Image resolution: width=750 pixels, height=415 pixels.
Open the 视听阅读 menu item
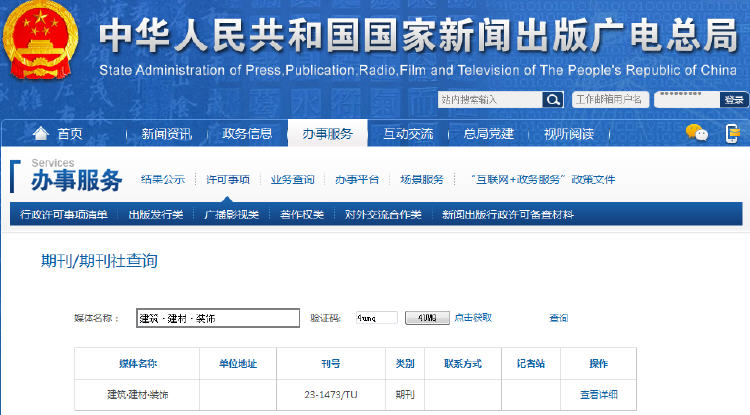point(569,134)
